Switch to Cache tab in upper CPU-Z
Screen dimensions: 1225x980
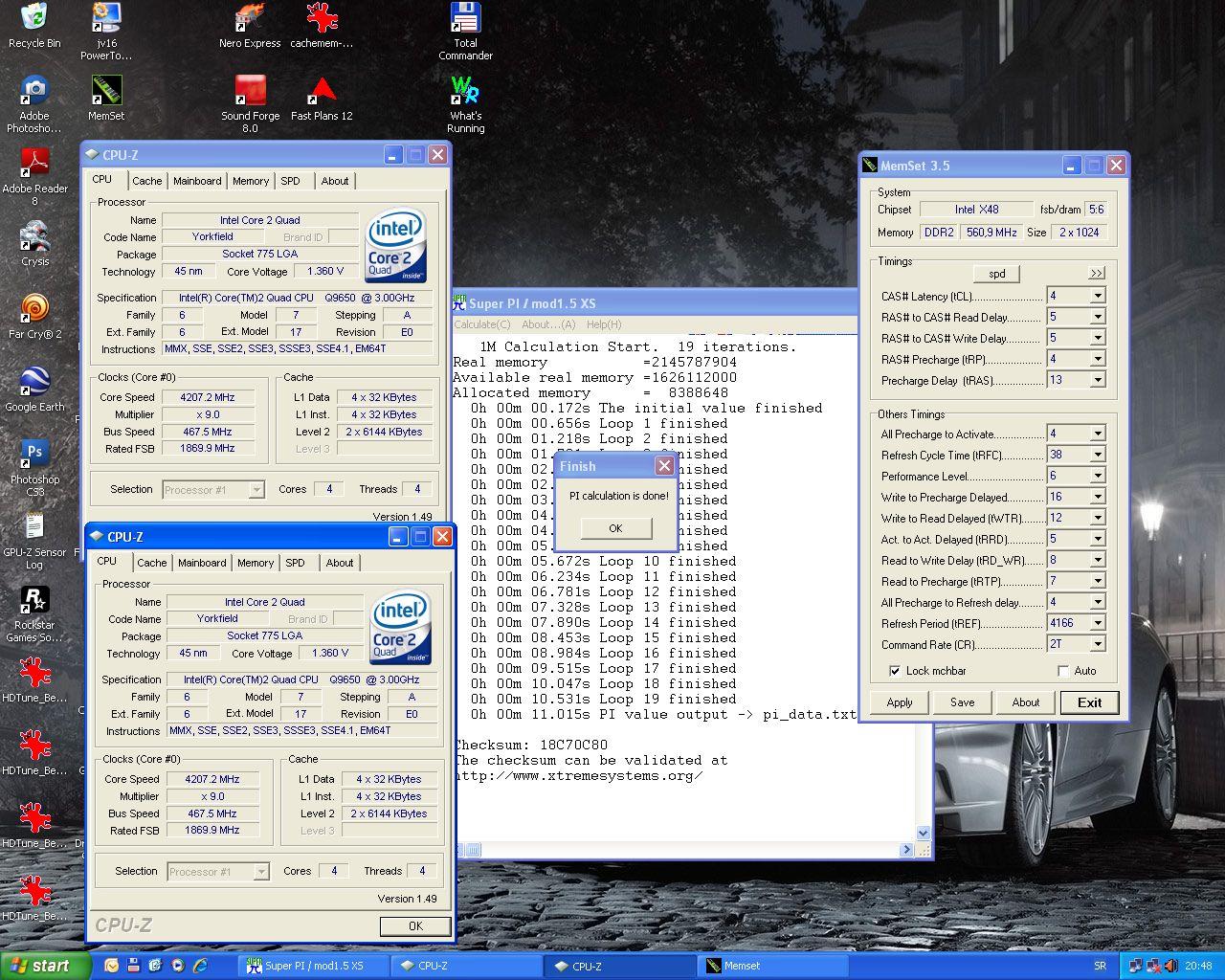click(x=146, y=181)
